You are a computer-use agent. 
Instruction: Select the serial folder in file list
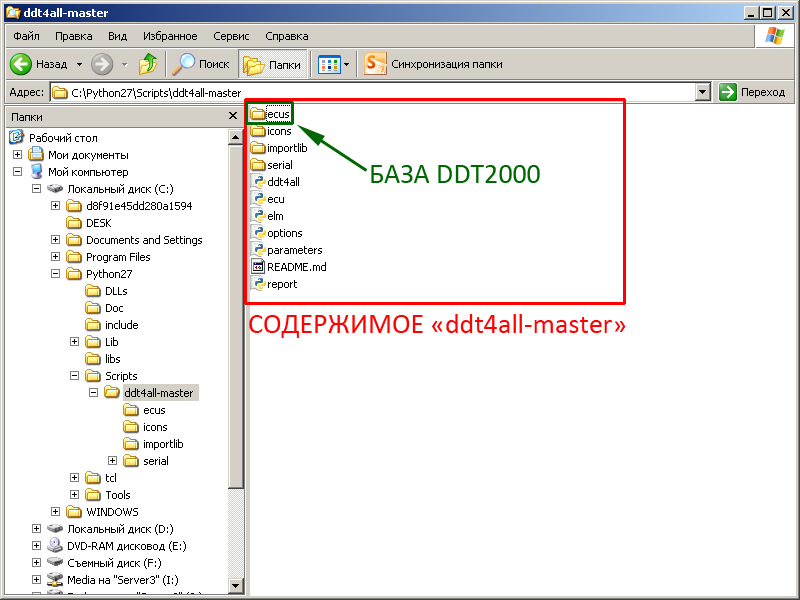point(271,165)
